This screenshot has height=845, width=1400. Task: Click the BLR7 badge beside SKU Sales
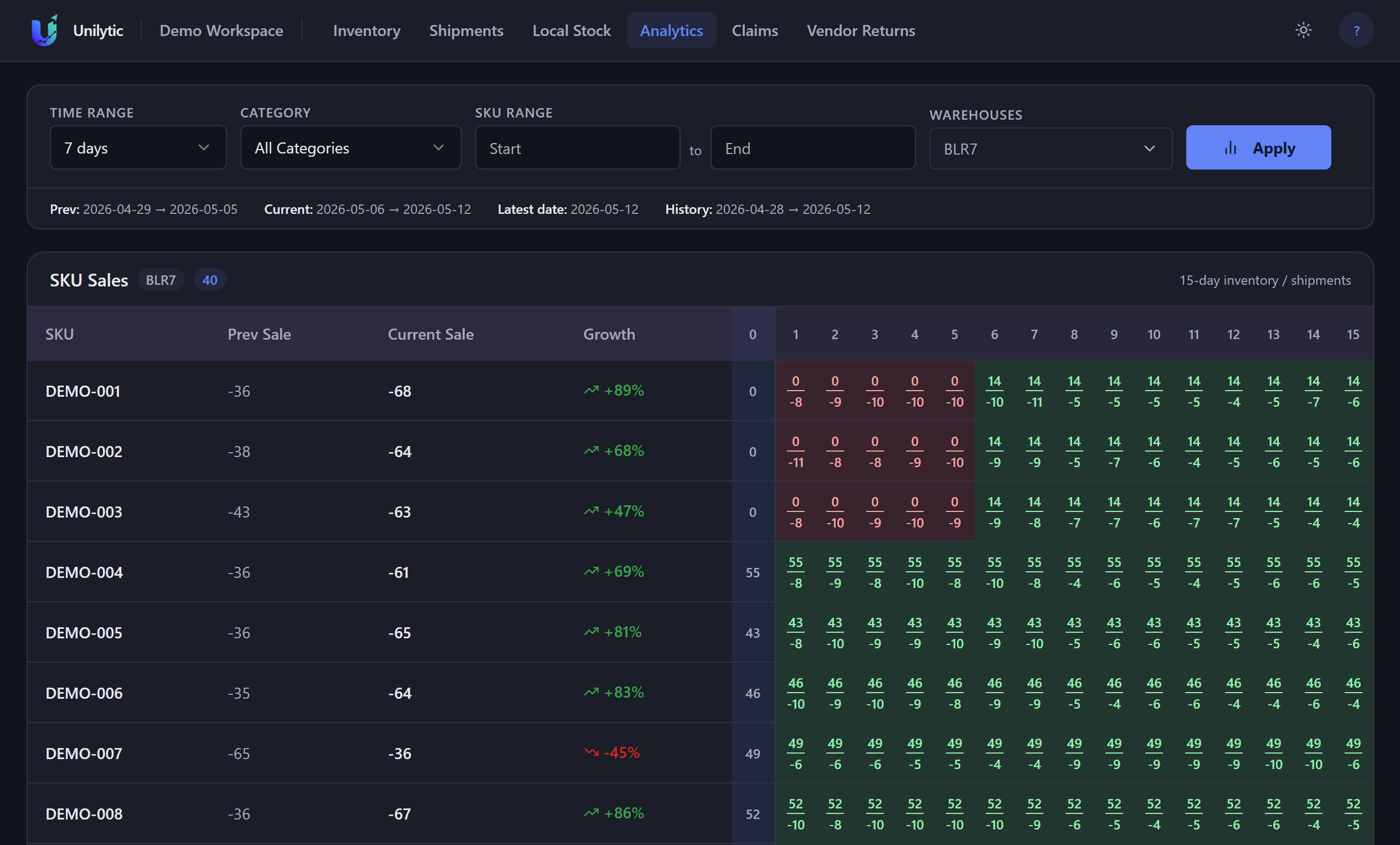click(161, 280)
